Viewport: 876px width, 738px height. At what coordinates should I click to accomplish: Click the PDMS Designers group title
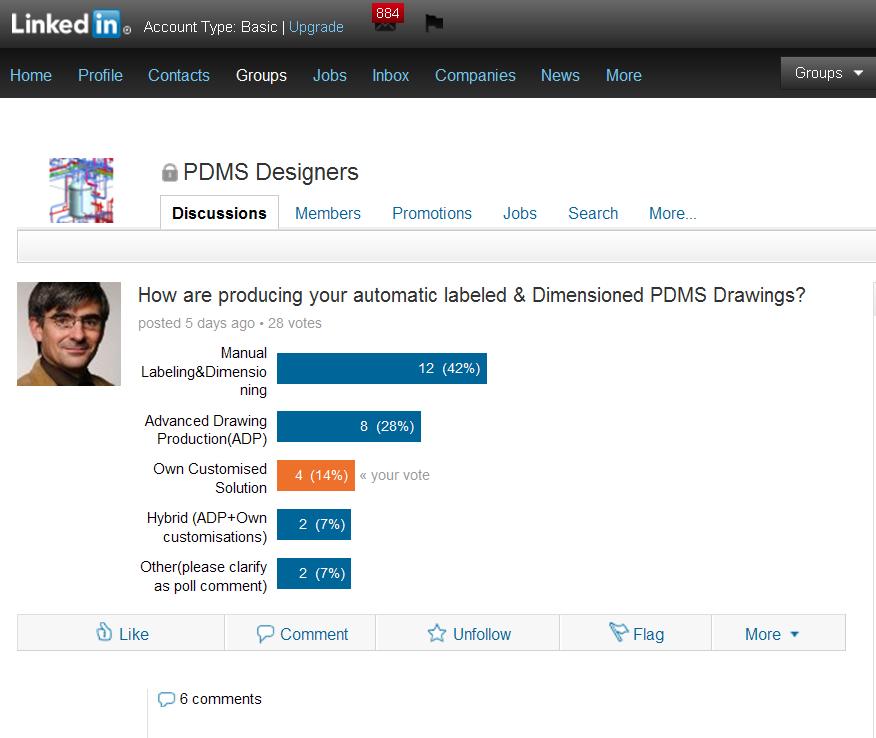click(270, 172)
